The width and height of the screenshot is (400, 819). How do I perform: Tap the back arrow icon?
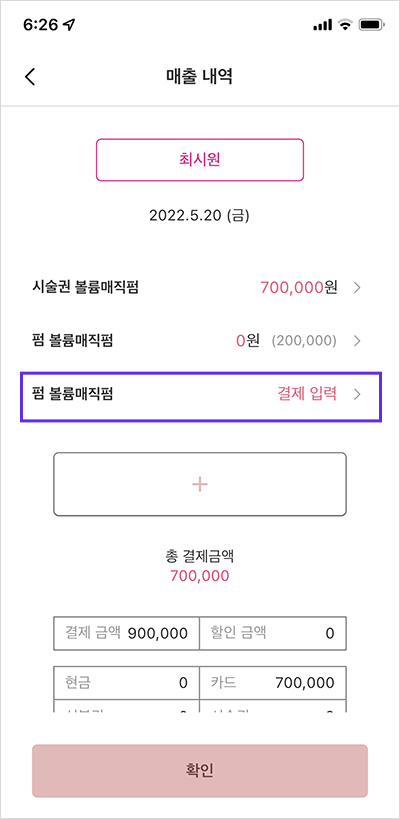pos(30,76)
